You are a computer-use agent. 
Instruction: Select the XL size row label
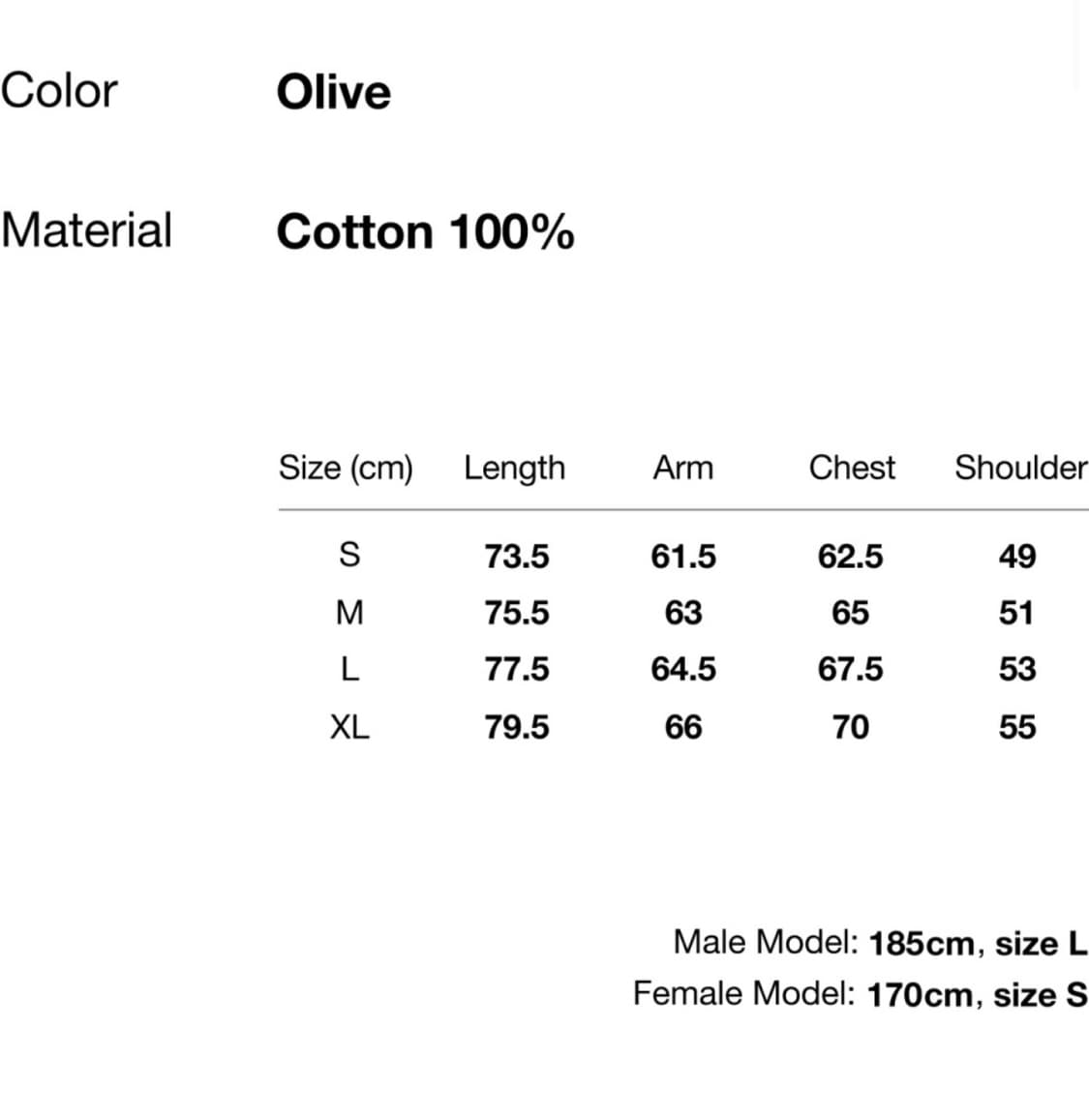coord(349,726)
